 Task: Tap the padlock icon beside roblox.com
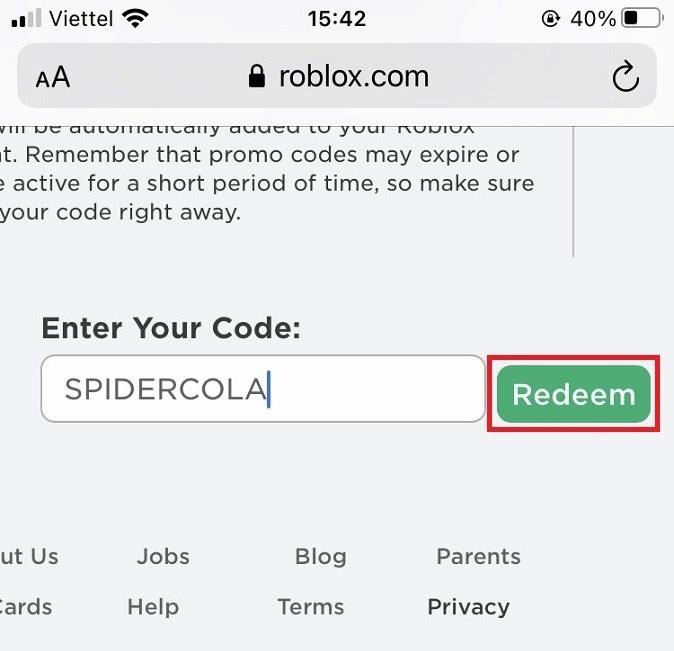click(257, 76)
